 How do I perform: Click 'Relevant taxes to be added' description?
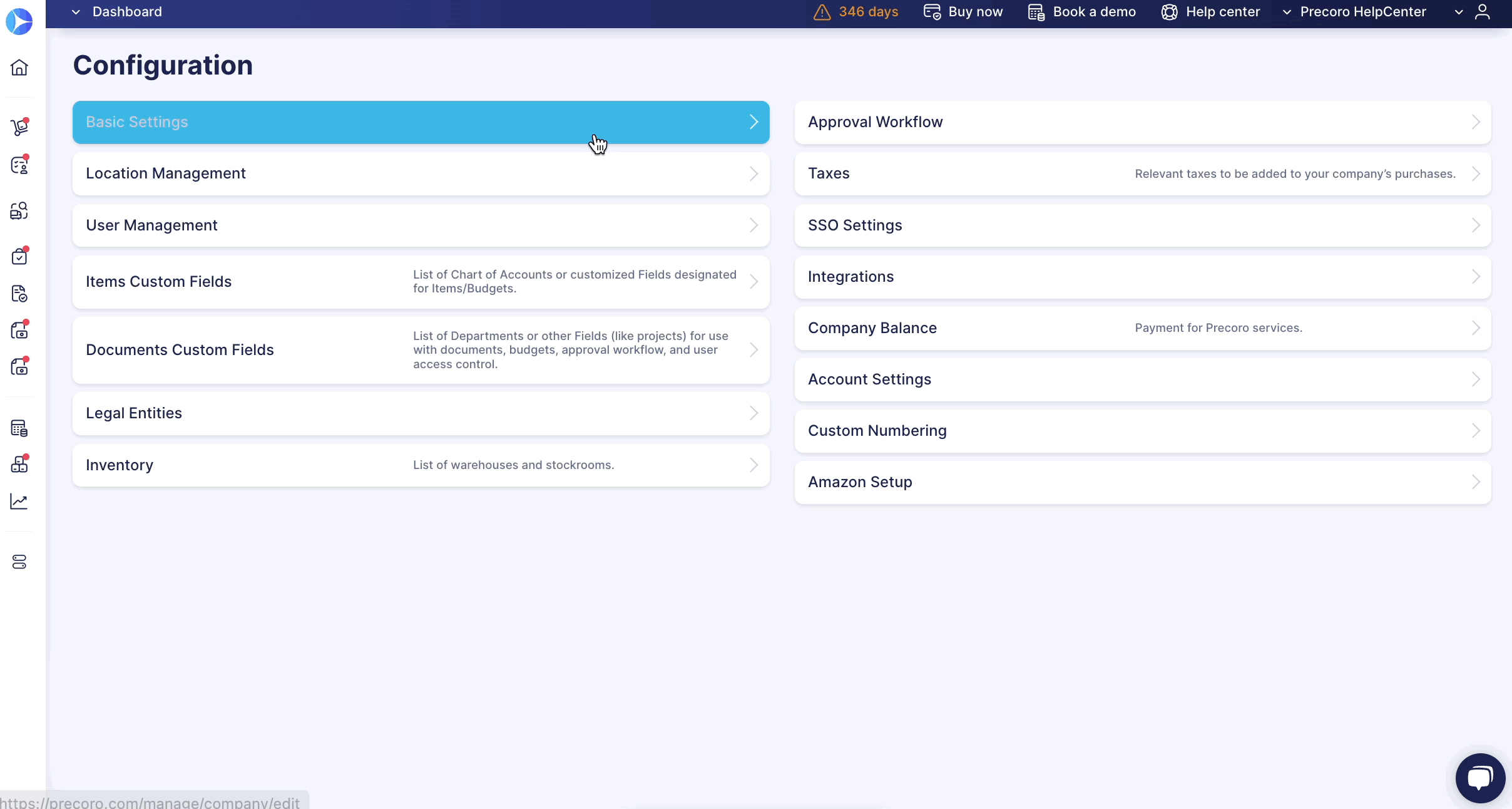(x=1295, y=174)
